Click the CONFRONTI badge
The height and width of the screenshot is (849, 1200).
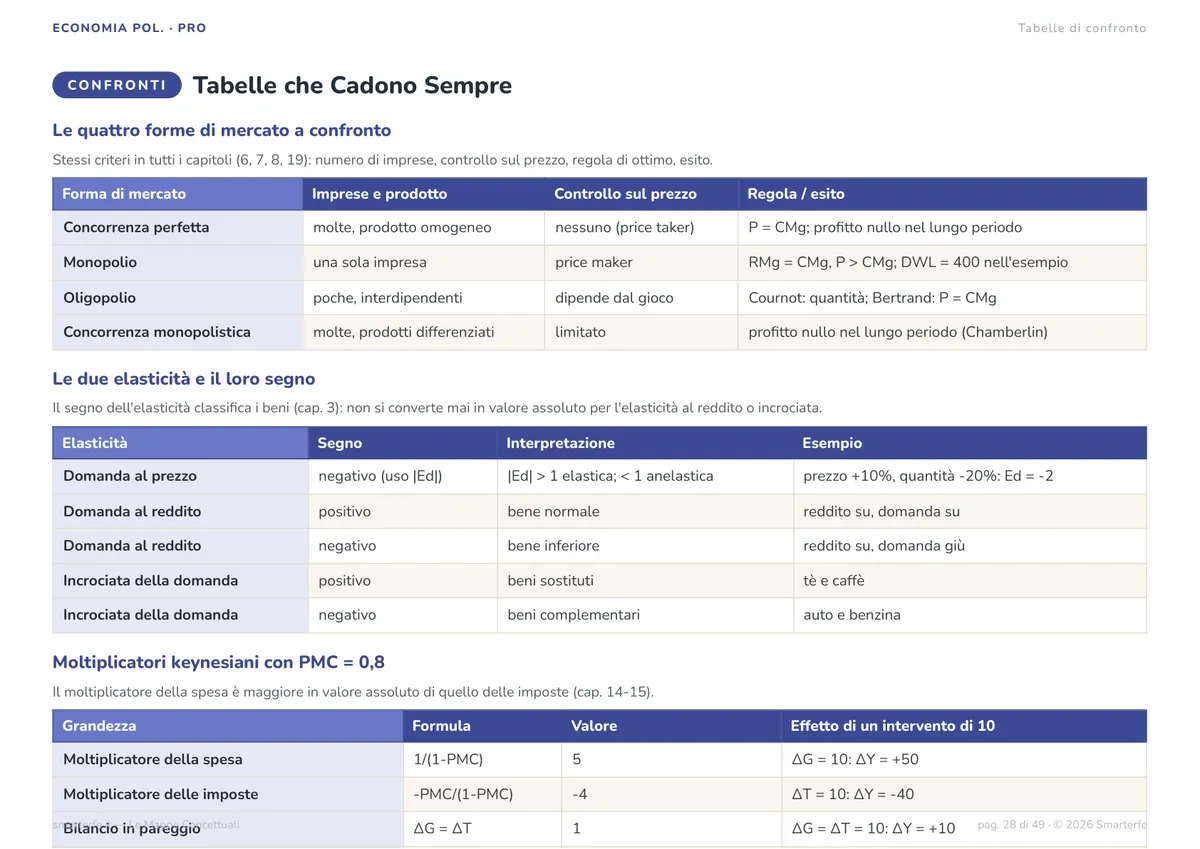pos(117,85)
